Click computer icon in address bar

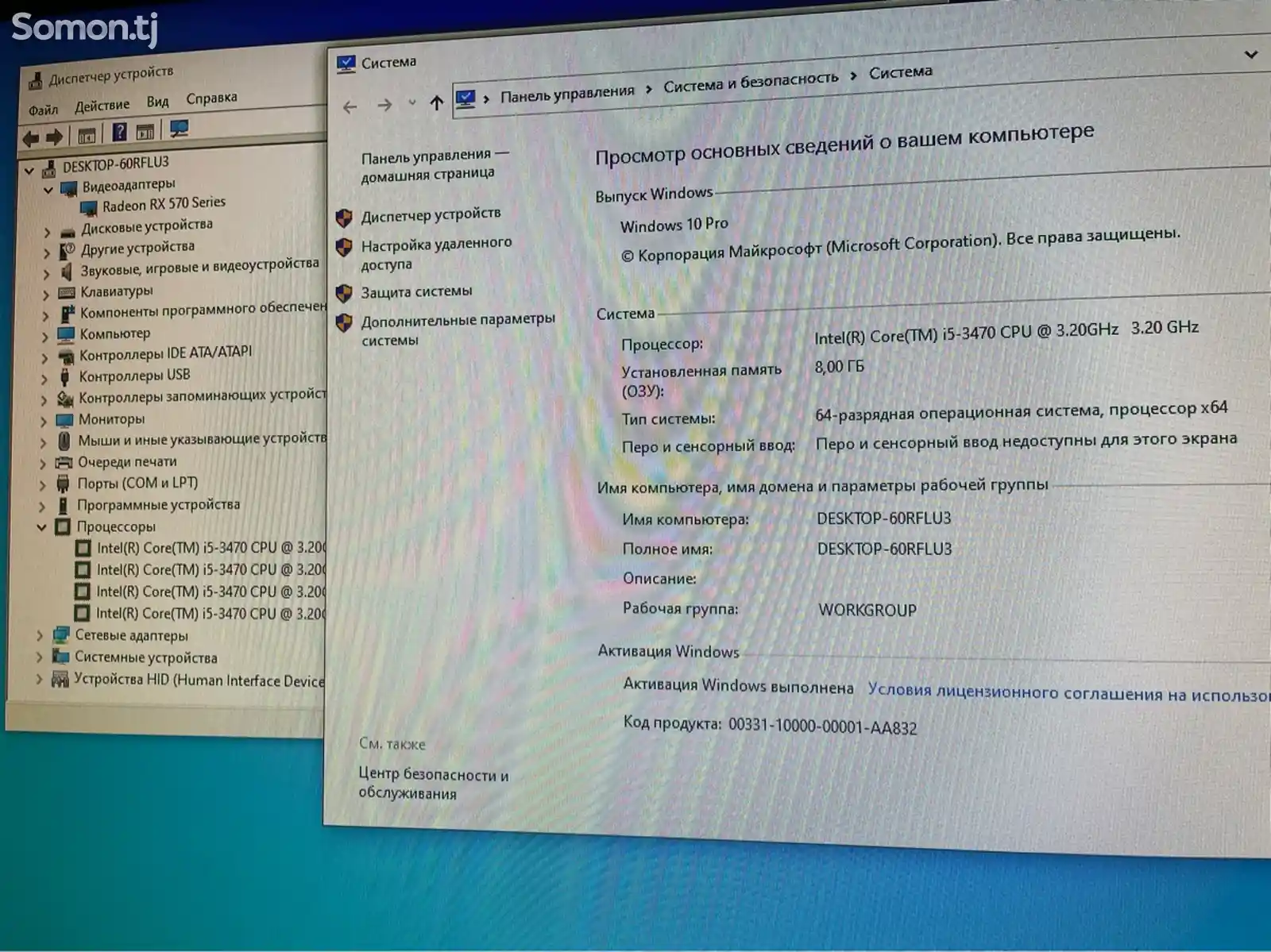[466, 99]
